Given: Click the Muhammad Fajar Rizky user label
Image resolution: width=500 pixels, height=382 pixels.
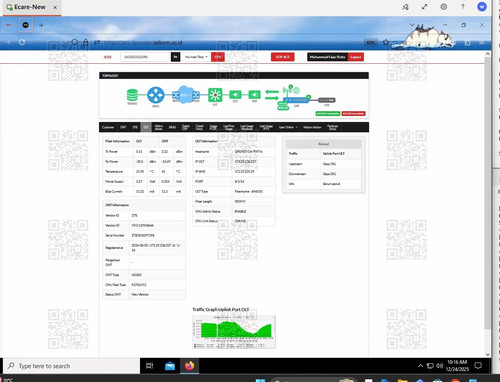Looking at the screenshot, I should 327,57.
